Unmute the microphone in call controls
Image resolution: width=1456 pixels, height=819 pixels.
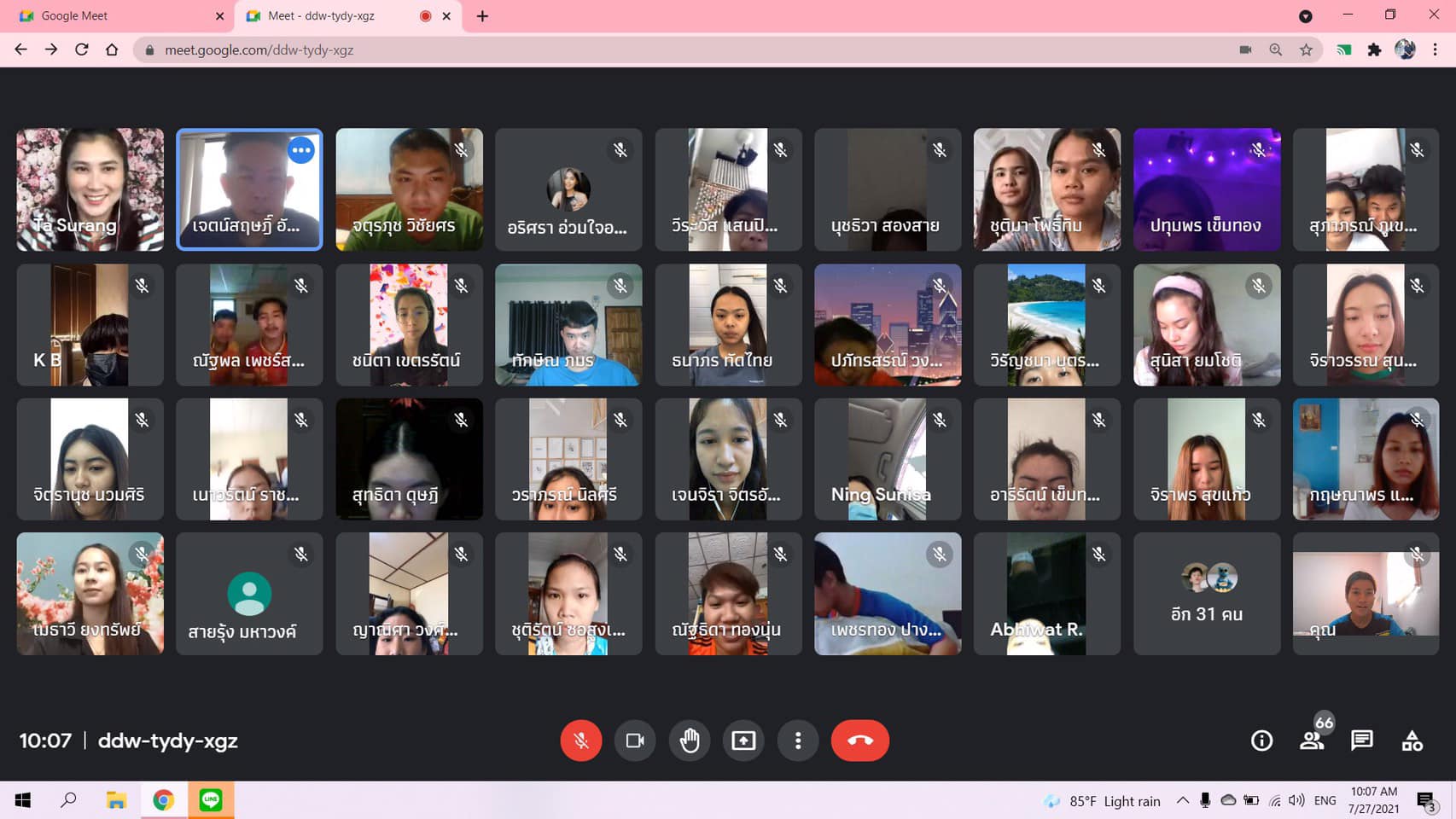[580, 741]
